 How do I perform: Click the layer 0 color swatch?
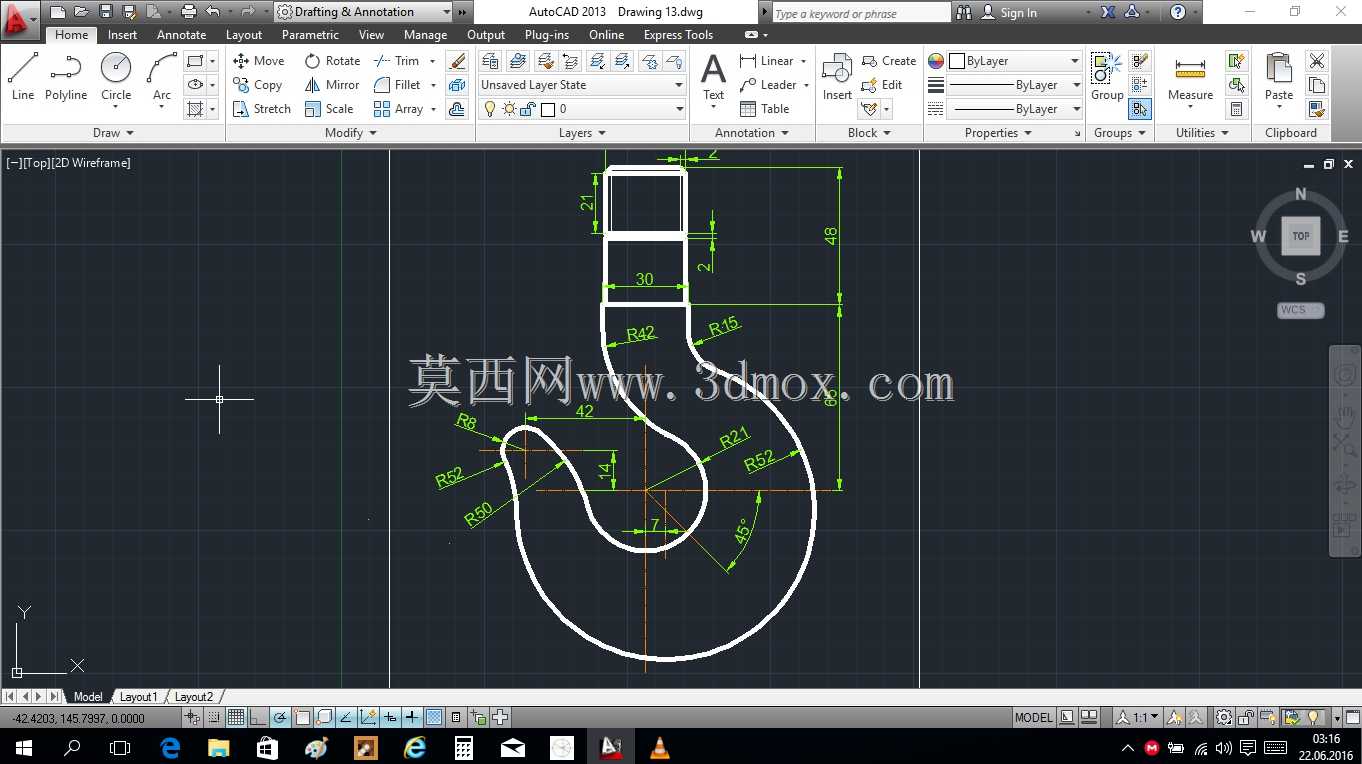point(547,109)
